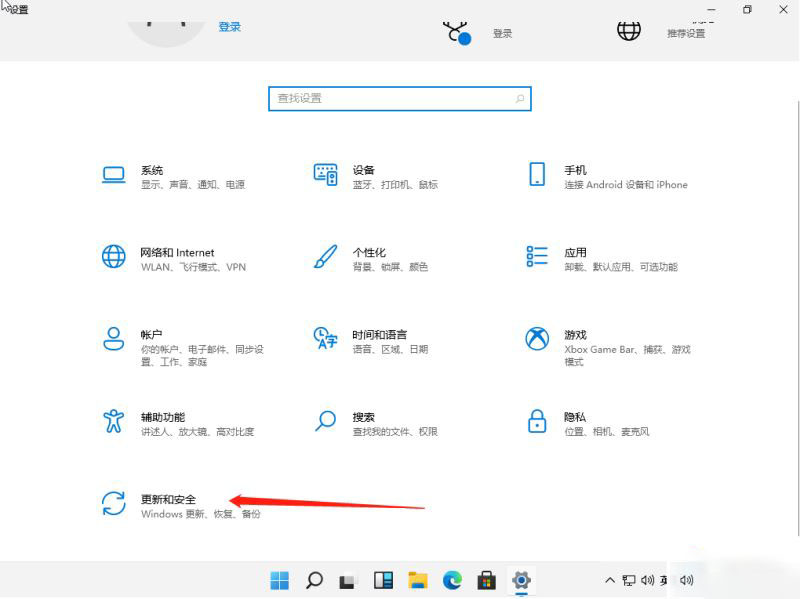Open the 更新和安全 category title
Screen dimensions: 800x599
[168, 499]
